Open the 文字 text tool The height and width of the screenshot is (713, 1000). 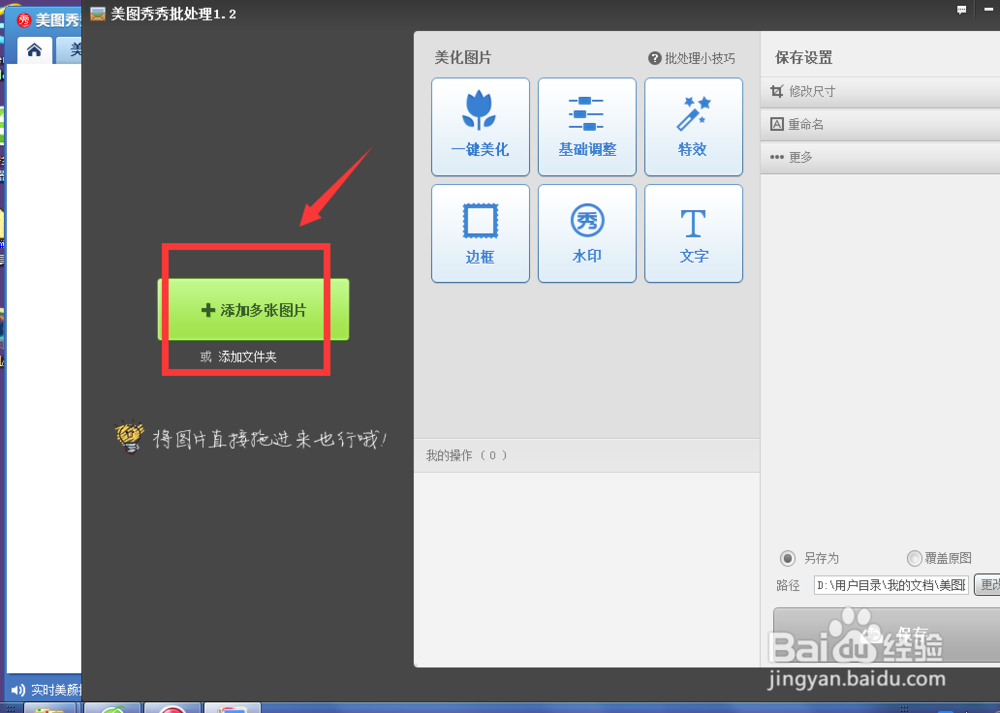(x=693, y=233)
